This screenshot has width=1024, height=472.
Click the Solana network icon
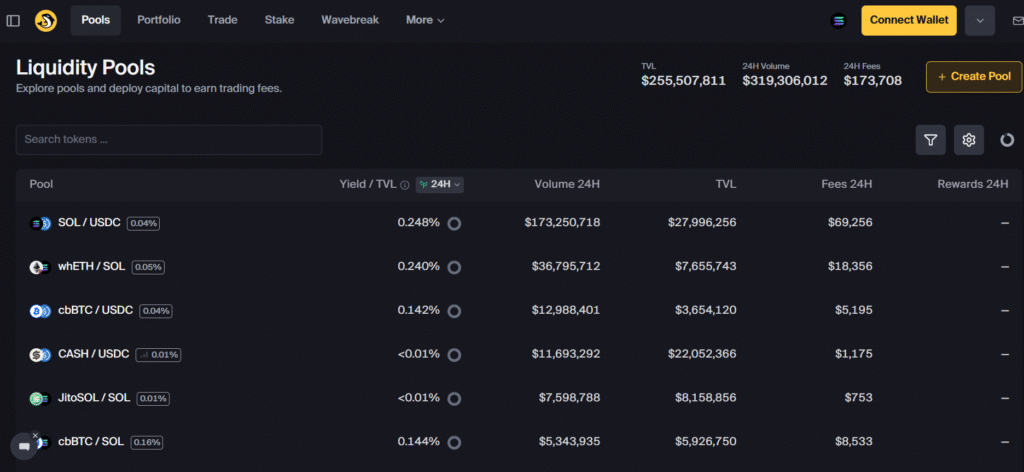click(x=838, y=20)
